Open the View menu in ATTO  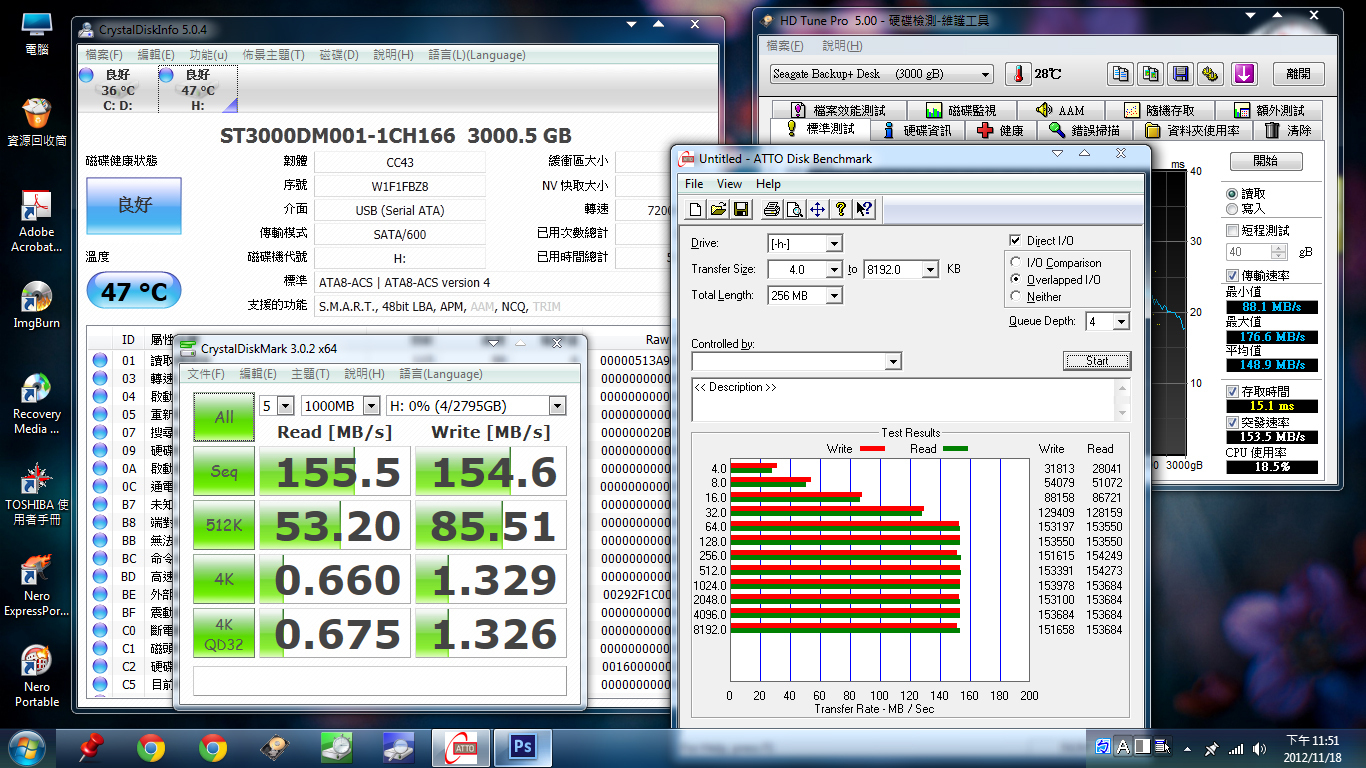click(729, 184)
